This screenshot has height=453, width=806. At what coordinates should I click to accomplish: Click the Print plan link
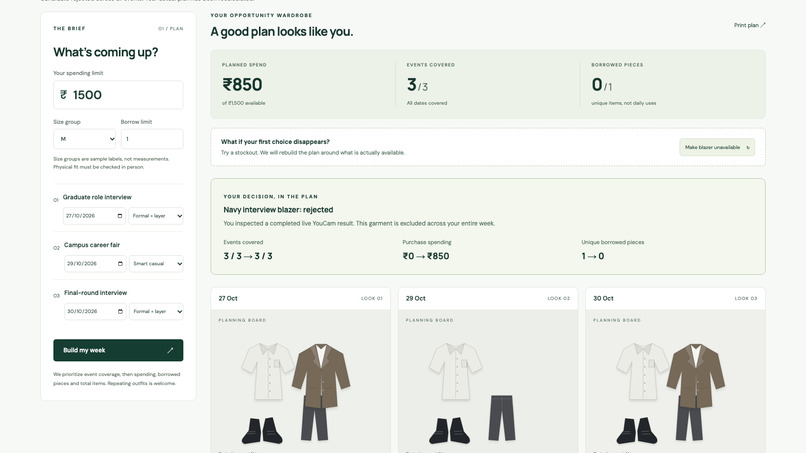(749, 25)
